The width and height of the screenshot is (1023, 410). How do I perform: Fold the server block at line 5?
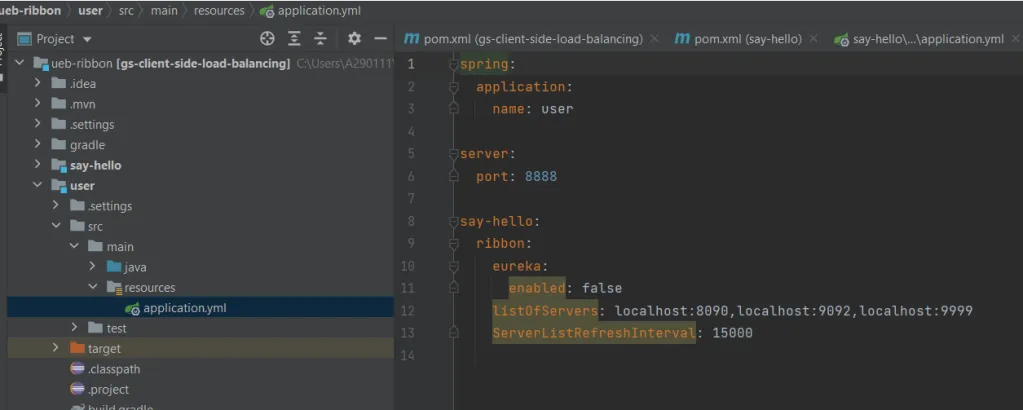pyautogui.click(x=453, y=155)
